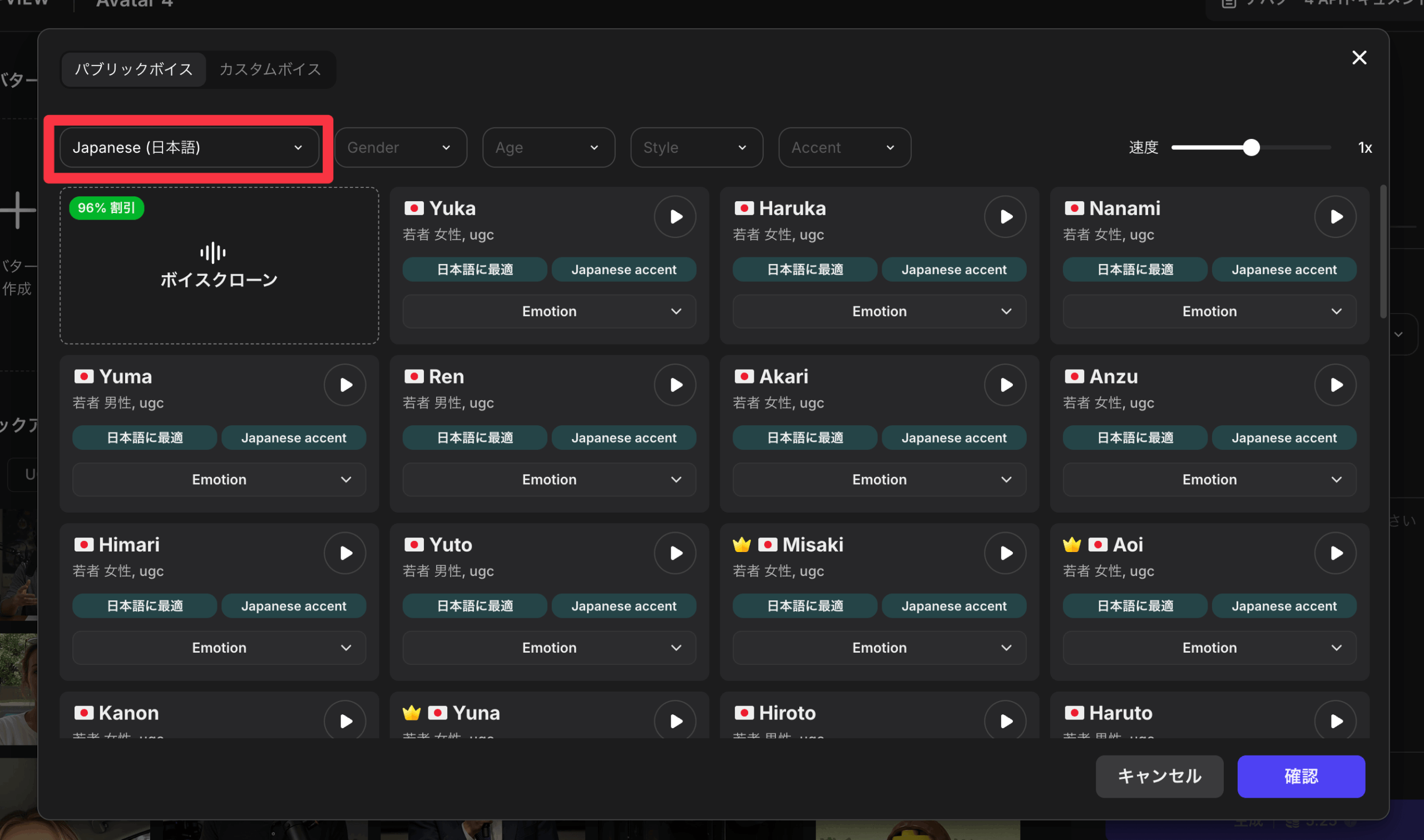Image resolution: width=1424 pixels, height=840 pixels.
Task: Play Hiroto voice preview
Action: (x=1005, y=720)
